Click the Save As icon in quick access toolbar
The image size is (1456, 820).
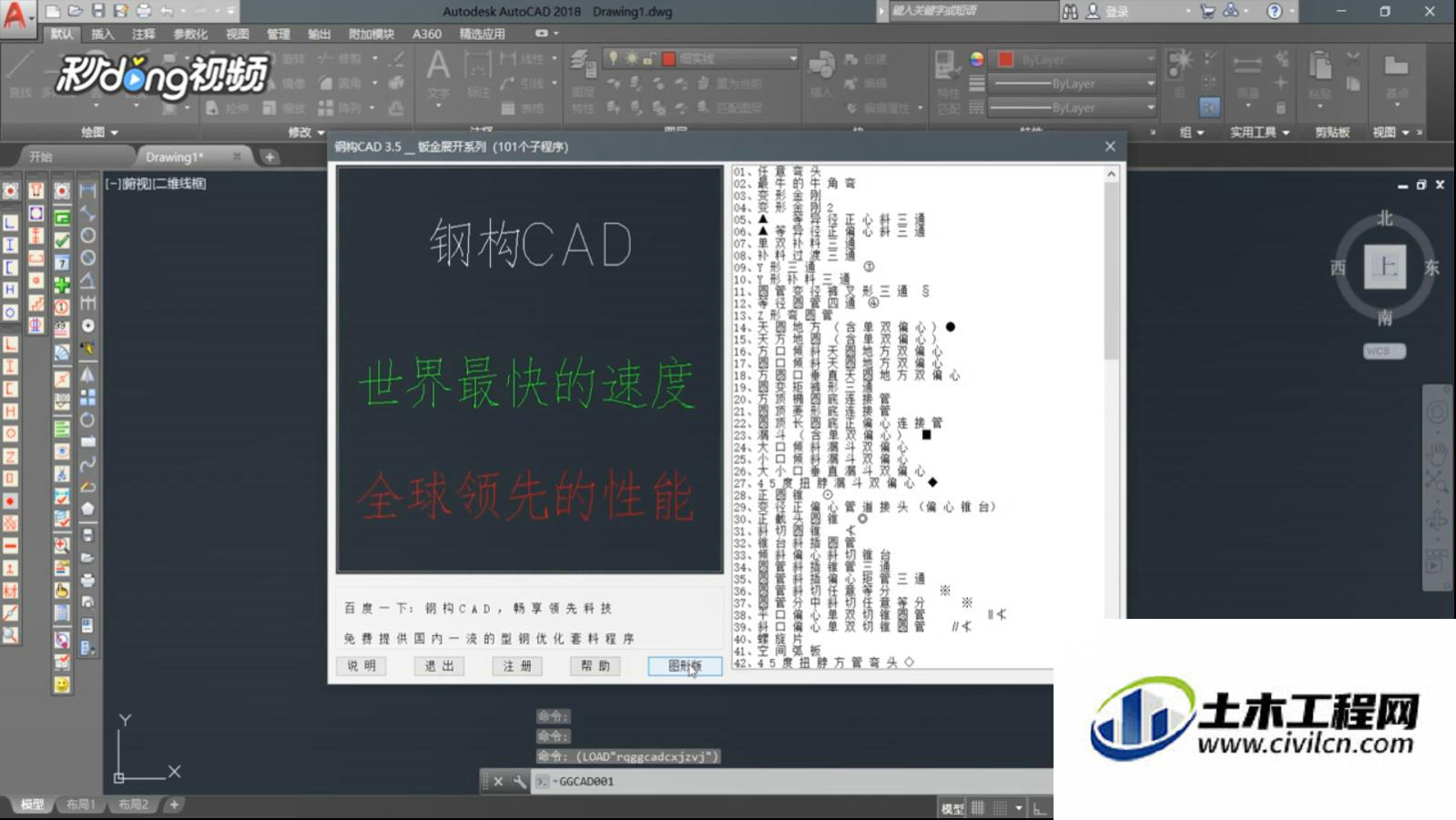(121, 11)
